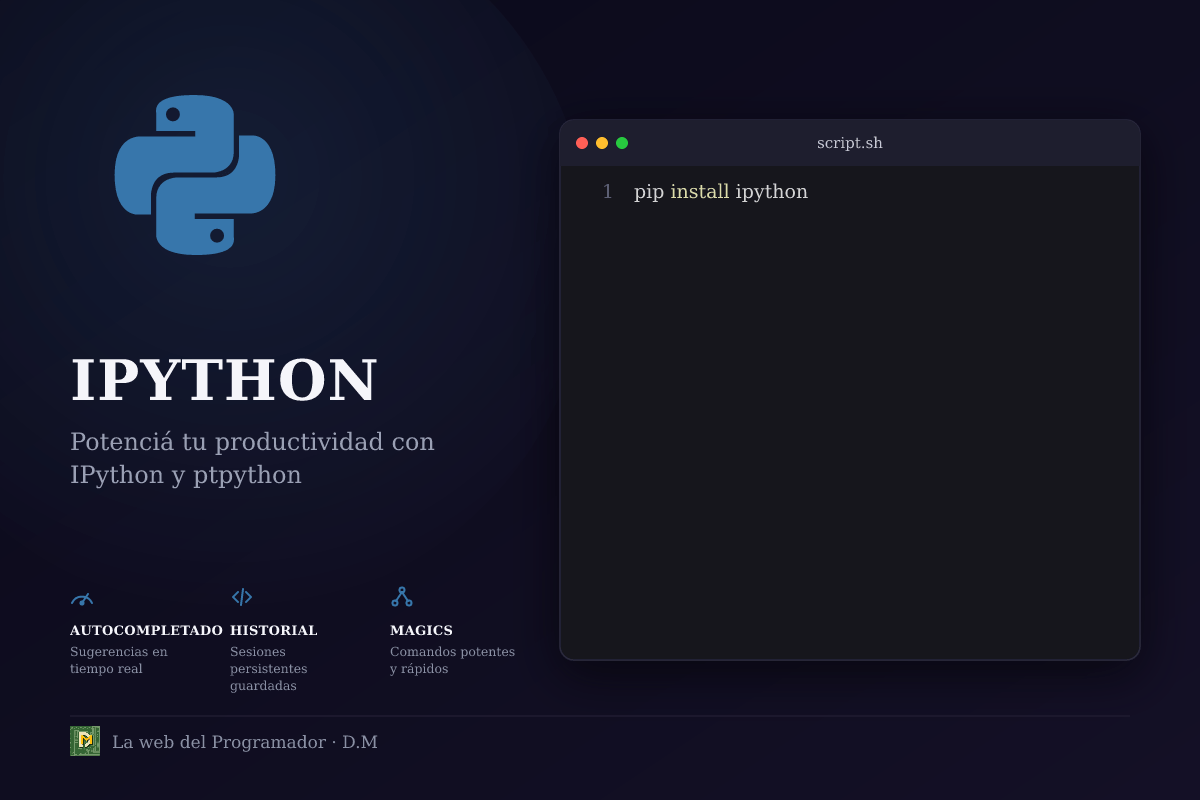This screenshot has width=1200, height=800.
Task: Click the HISTORIAL label
Action: point(274,631)
